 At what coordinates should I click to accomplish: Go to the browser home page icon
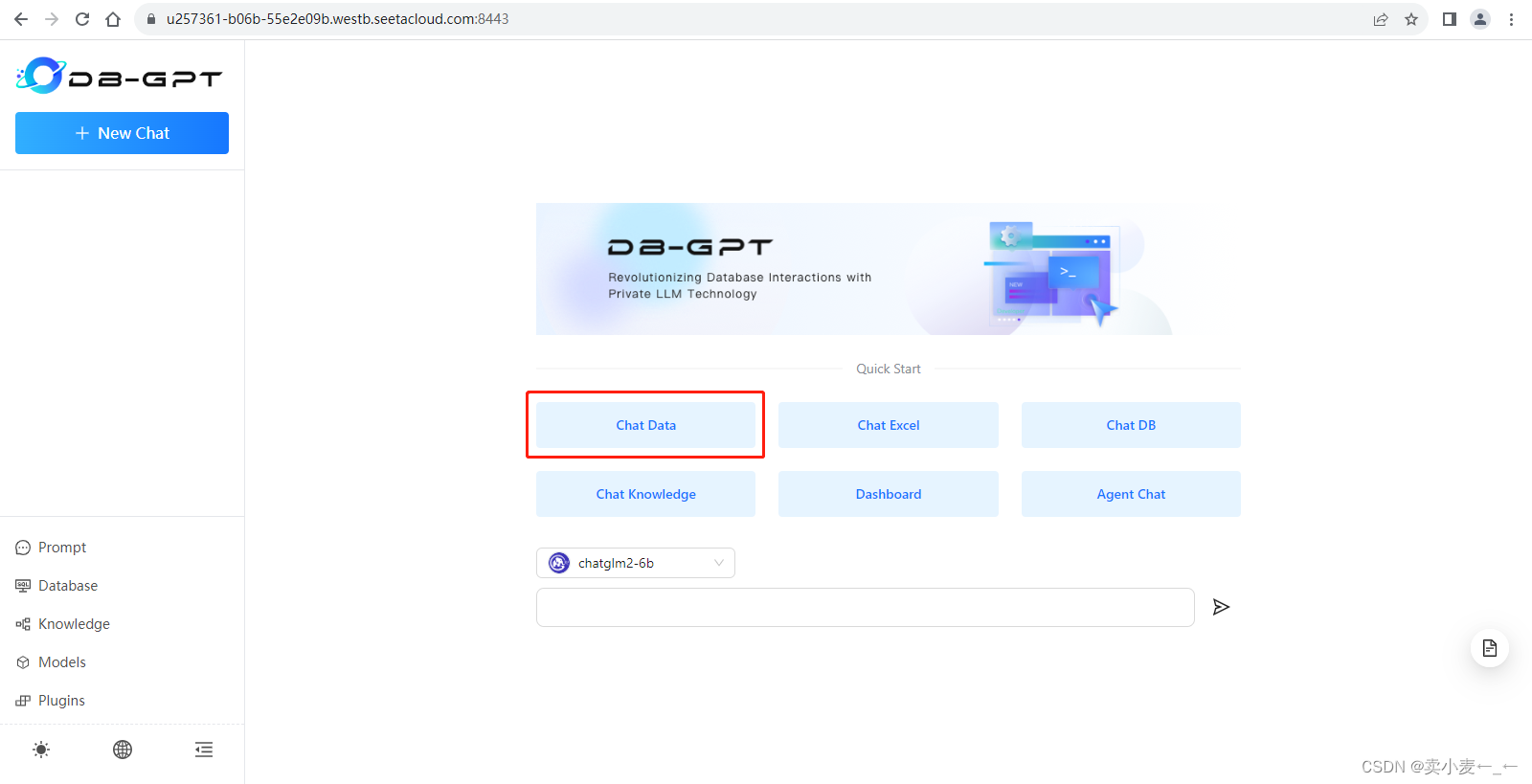click(x=113, y=19)
